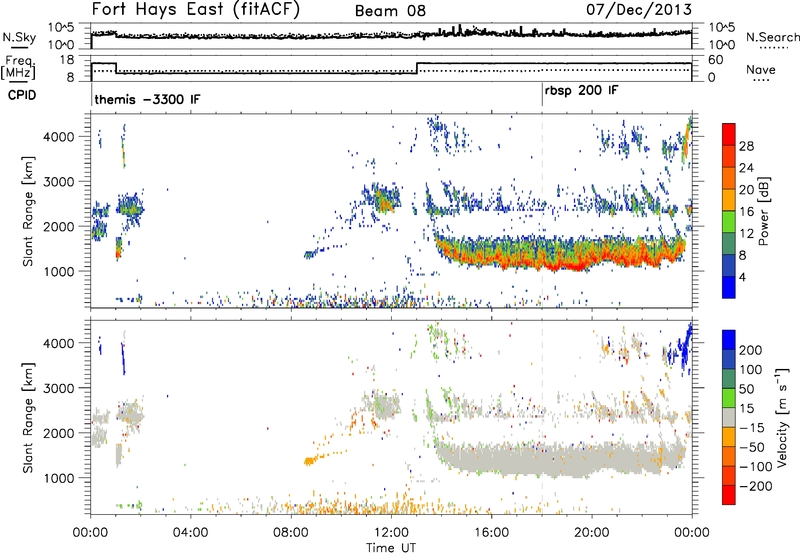Click the Velocity panel "Slant Range [km]" label
Image resolution: width=800 pixels, height=554 pixels.
(x=28, y=417)
